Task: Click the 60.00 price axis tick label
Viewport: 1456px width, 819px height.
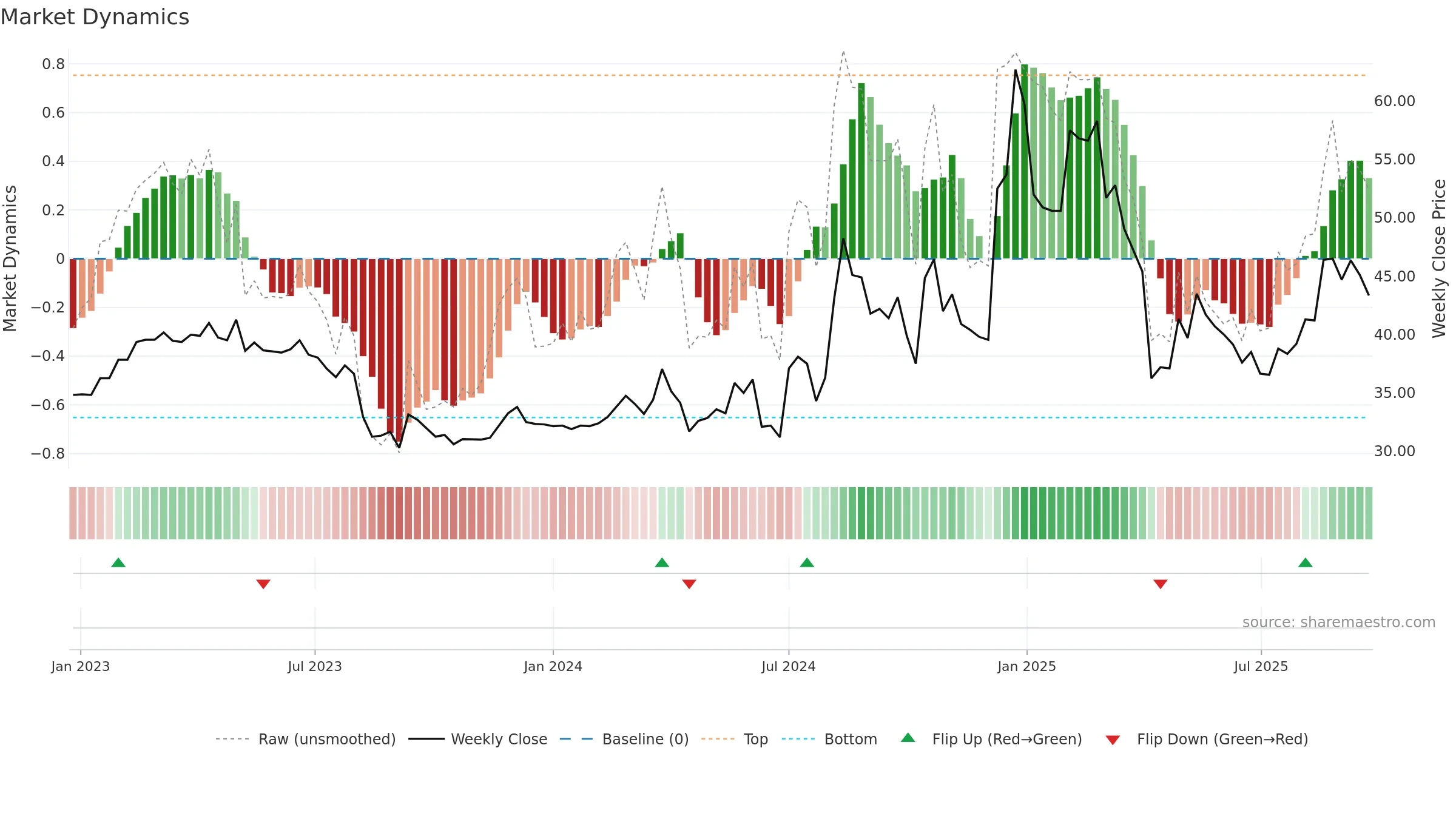Action: pyautogui.click(x=1395, y=101)
